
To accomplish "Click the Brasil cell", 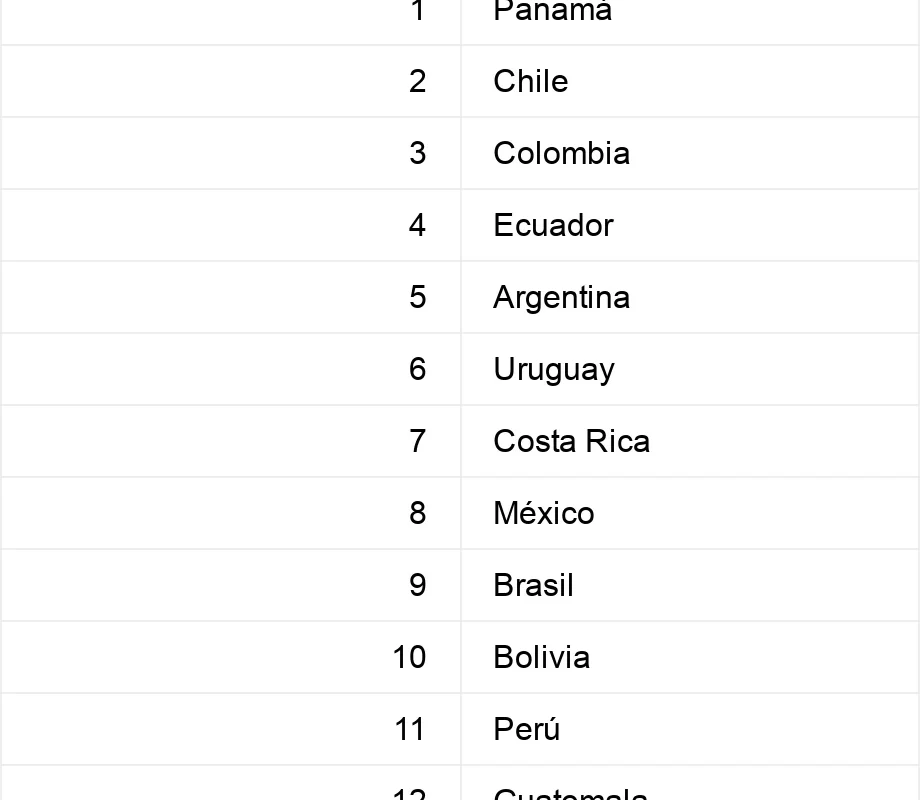I will [x=690, y=585].
